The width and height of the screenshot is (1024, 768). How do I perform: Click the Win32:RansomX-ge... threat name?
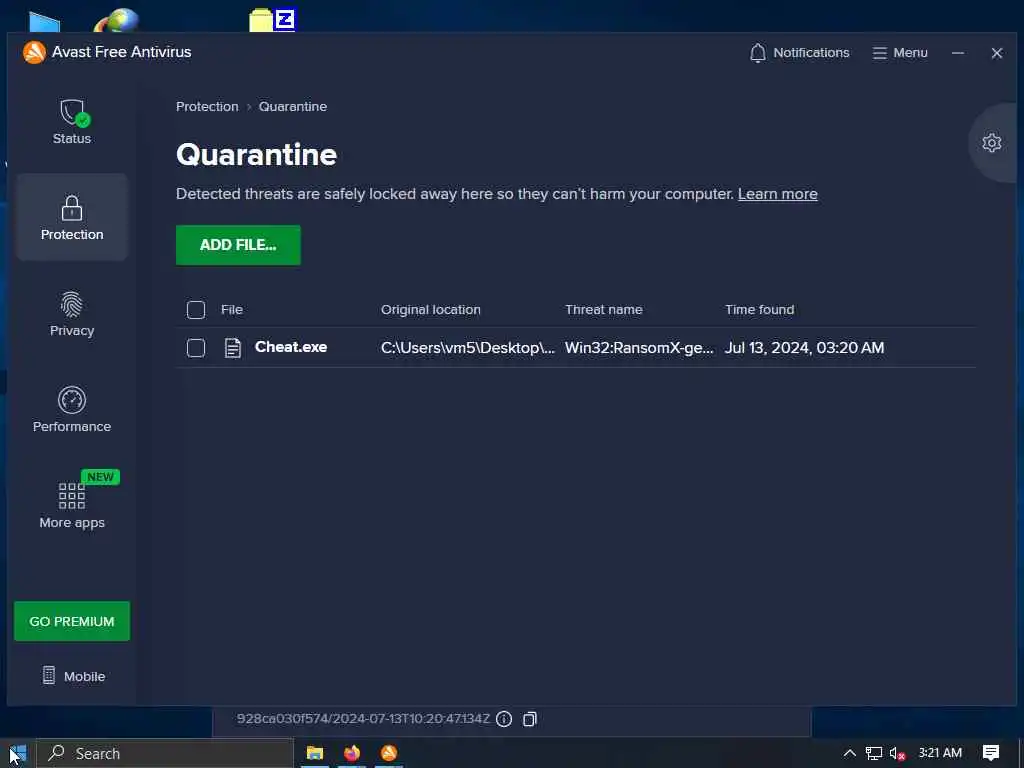[639, 347]
